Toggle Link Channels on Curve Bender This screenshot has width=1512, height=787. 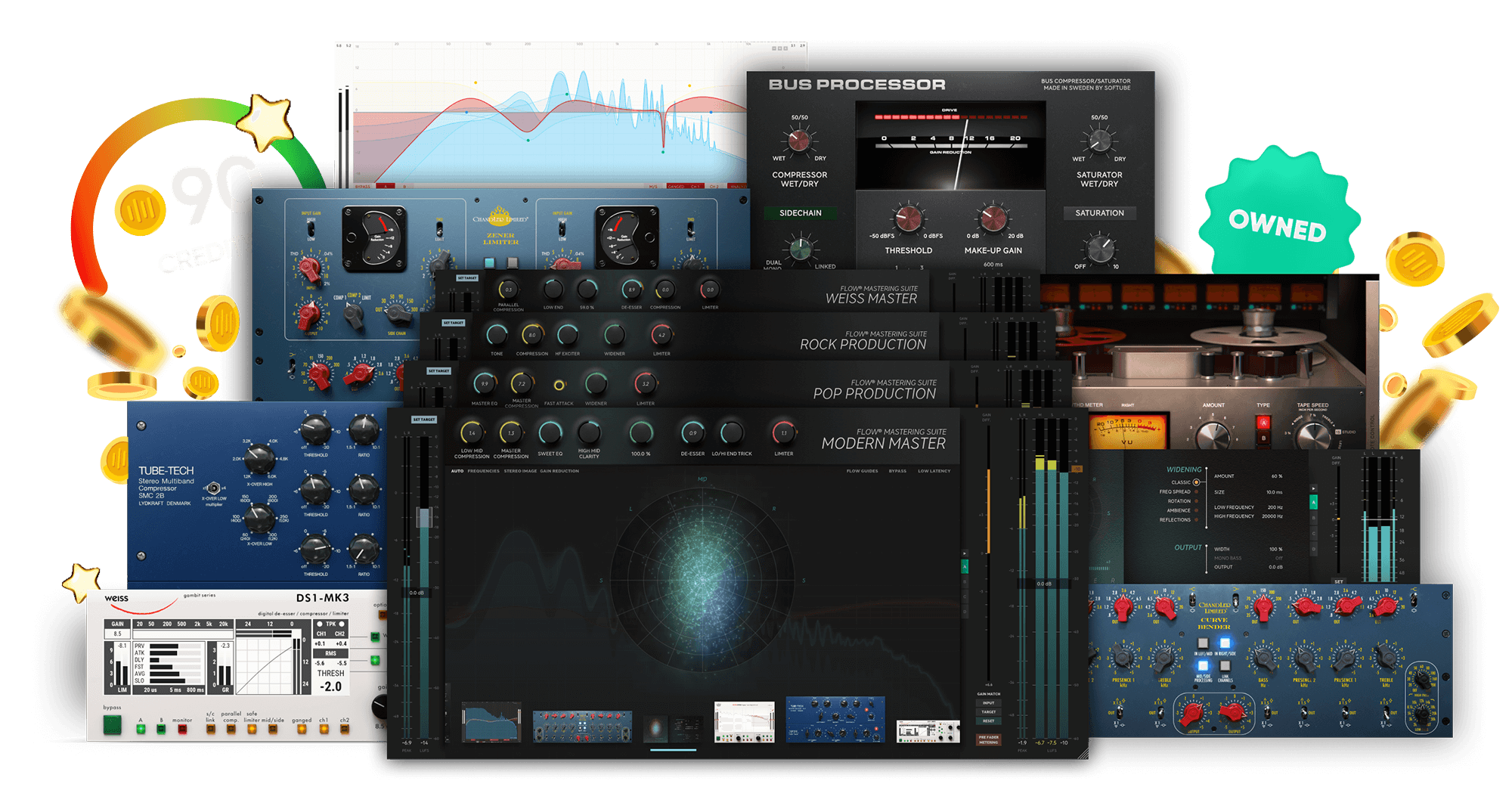[1225, 666]
